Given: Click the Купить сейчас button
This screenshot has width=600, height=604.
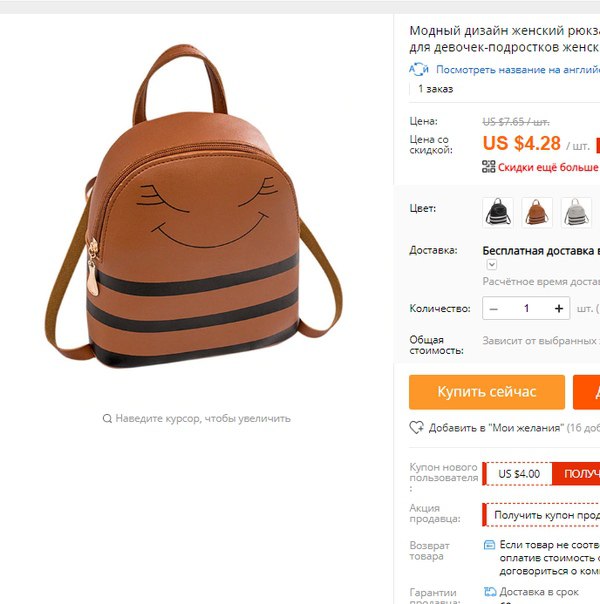Looking at the screenshot, I should [487, 392].
